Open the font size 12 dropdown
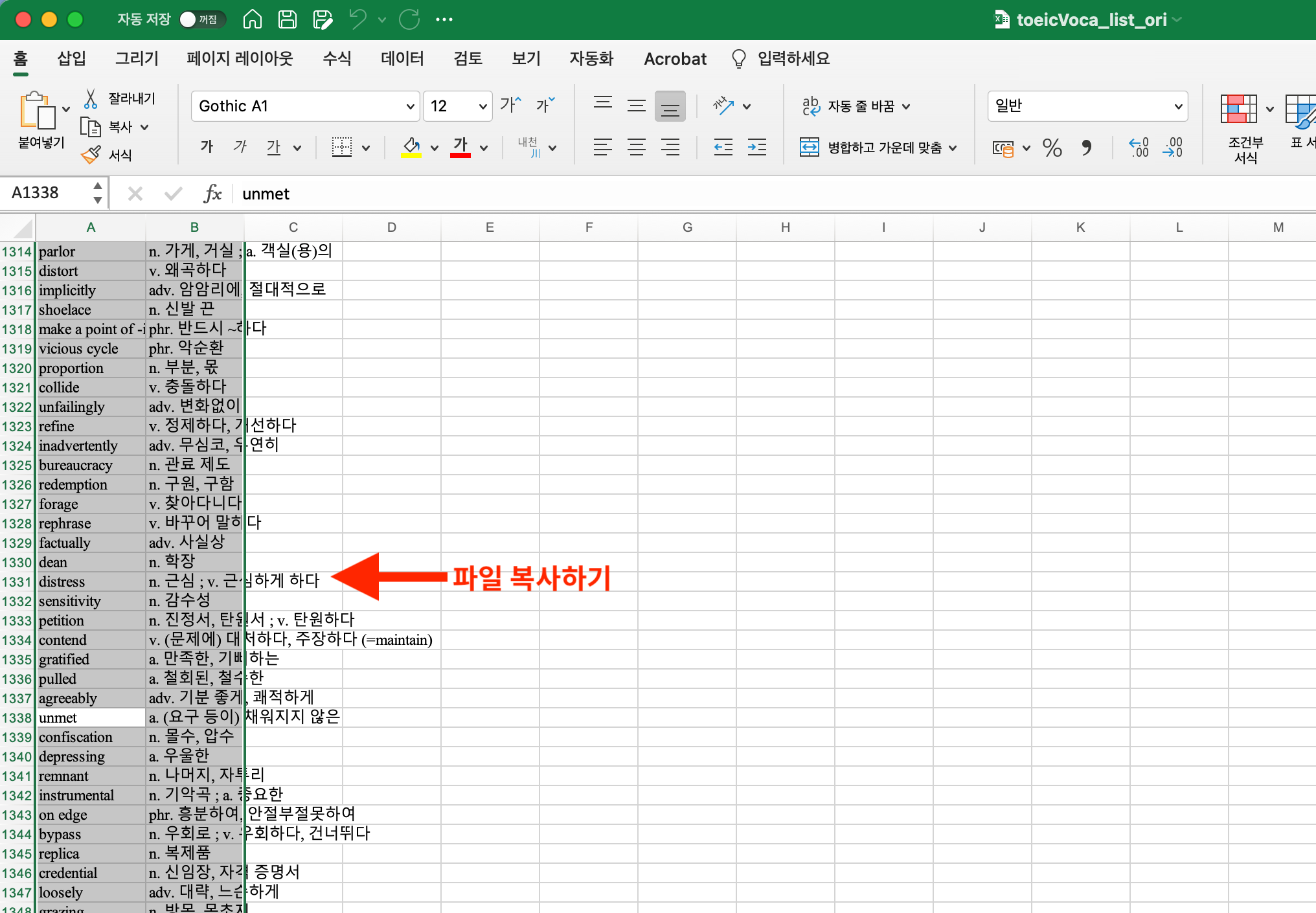Viewport: 1316px width, 913px height. (x=482, y=106)
